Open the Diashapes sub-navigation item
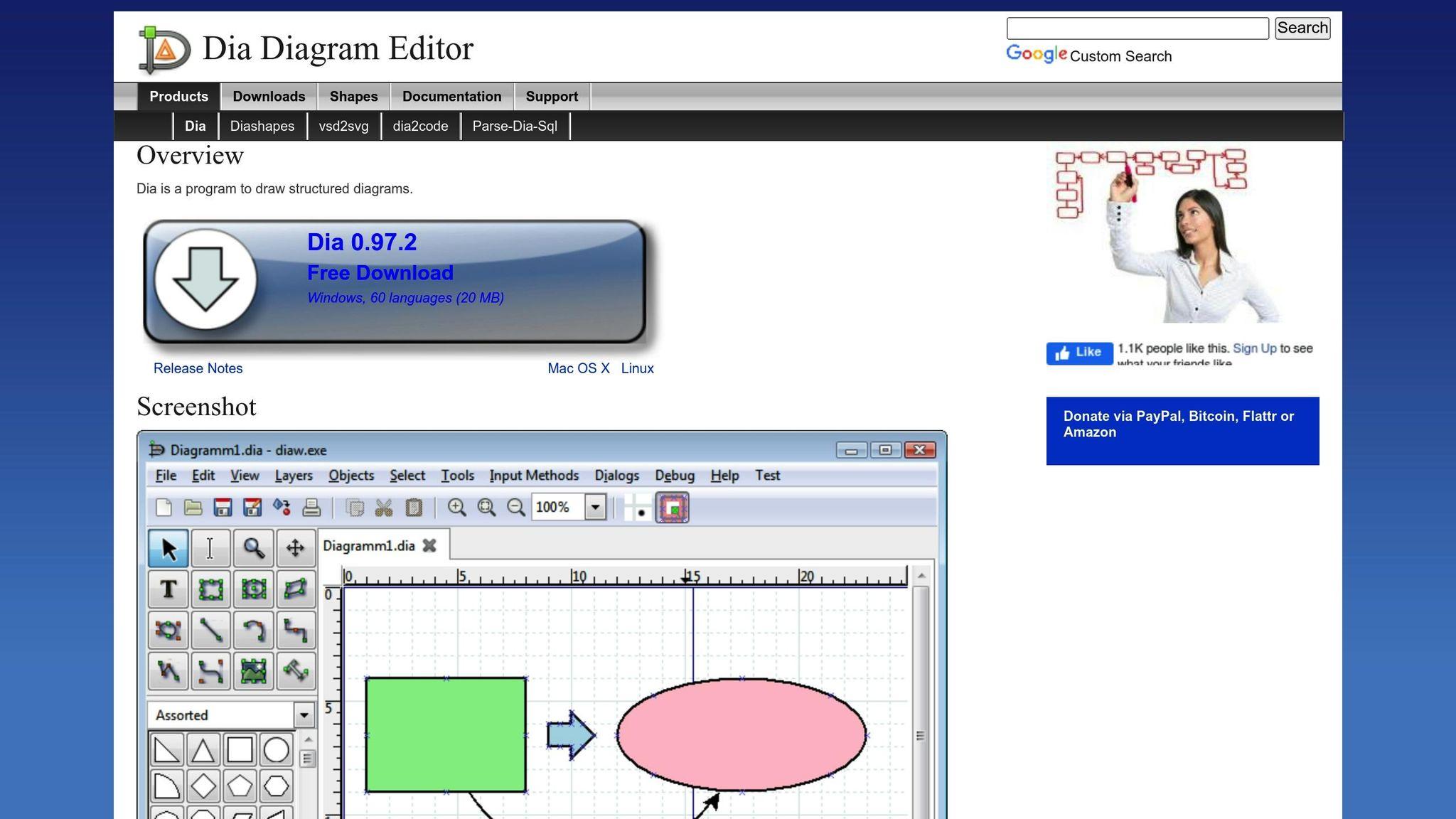Screen dimensions: 1456x819 point(262,127)
